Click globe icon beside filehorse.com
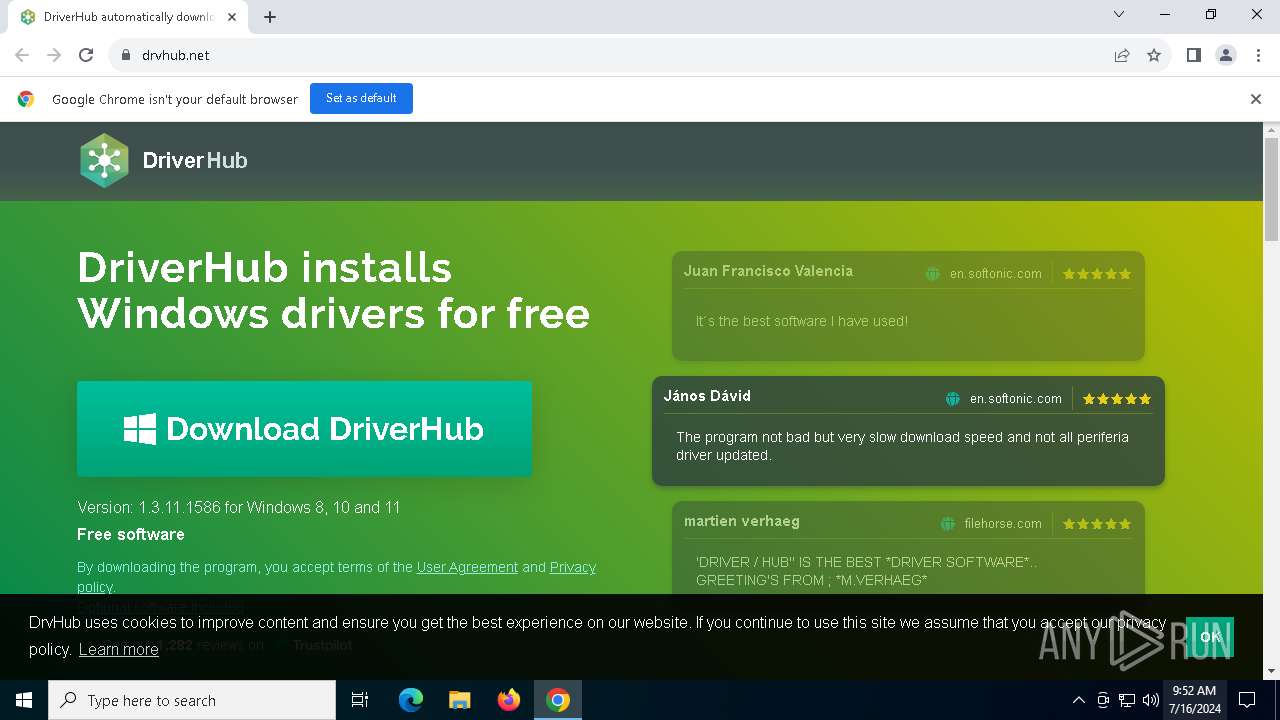The image size is (1280, 720). coord(948,524)
